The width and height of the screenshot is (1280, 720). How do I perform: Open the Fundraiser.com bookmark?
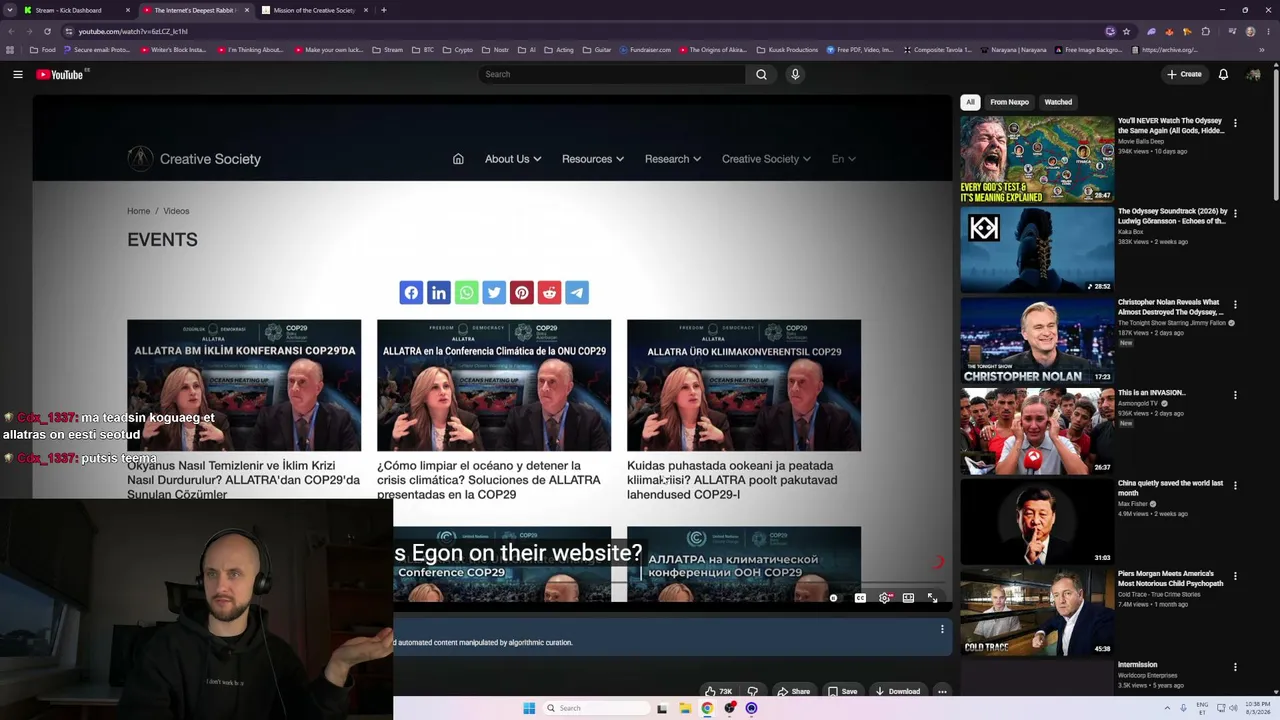click(645, 50)
